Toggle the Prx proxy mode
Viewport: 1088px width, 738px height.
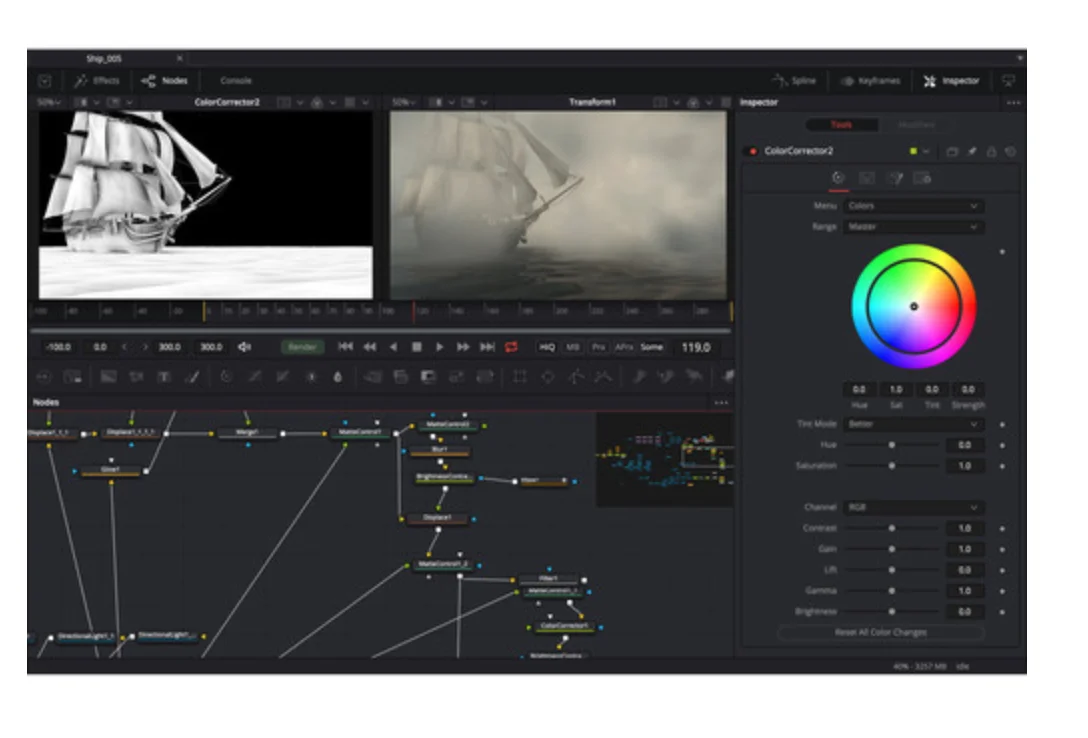tap(598, 347)
